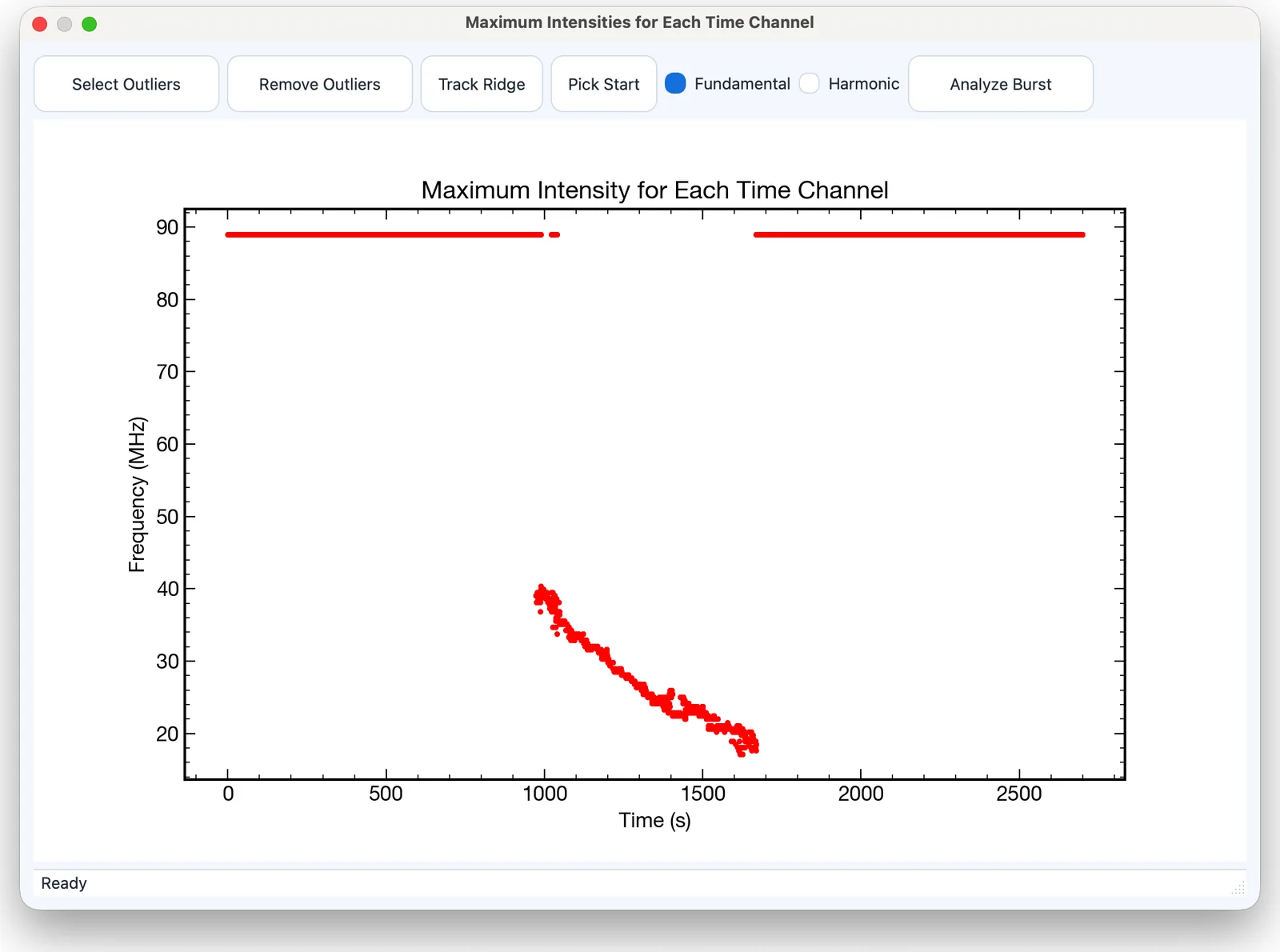Click the Frequency (MHz) axis label
The image size is (1280, 952).
137,494
